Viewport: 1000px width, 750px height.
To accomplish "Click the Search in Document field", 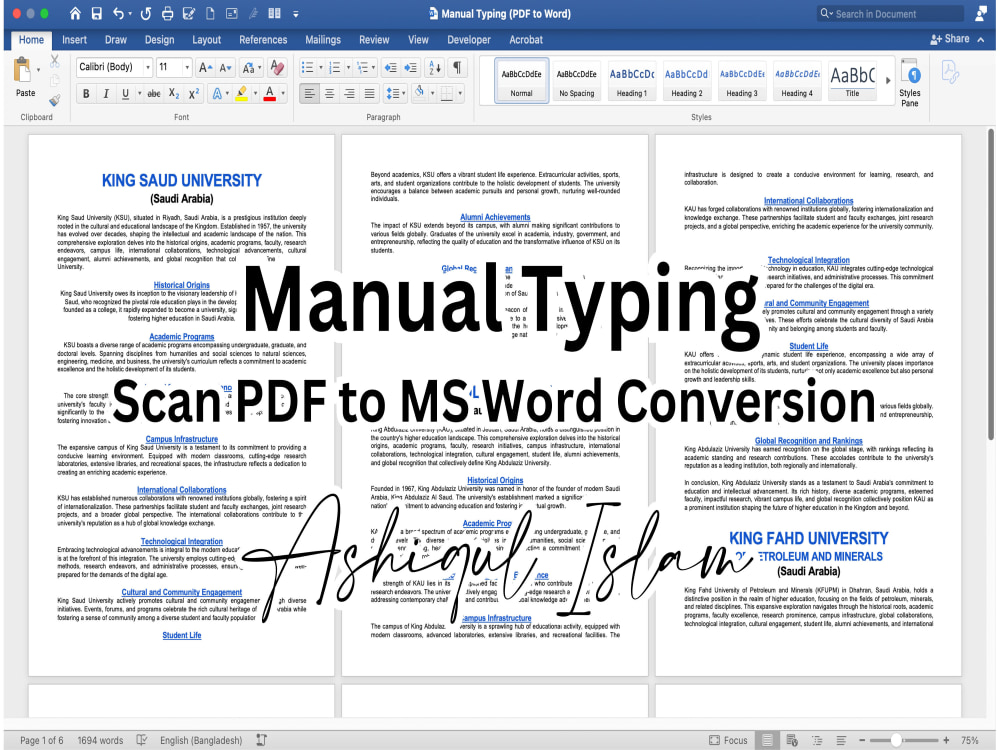I will pos(890,13).
